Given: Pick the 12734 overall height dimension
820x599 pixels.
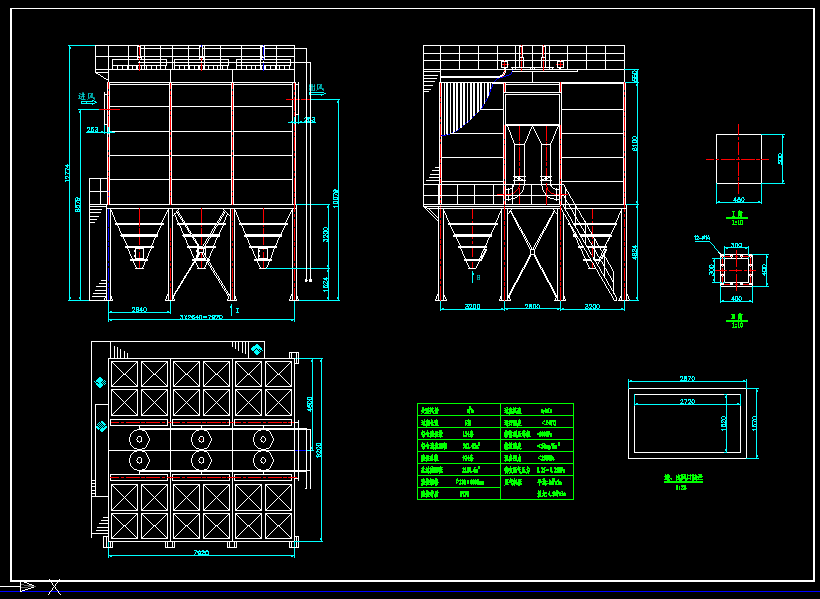Looking at the screenshot, I should tap(67, 173).
